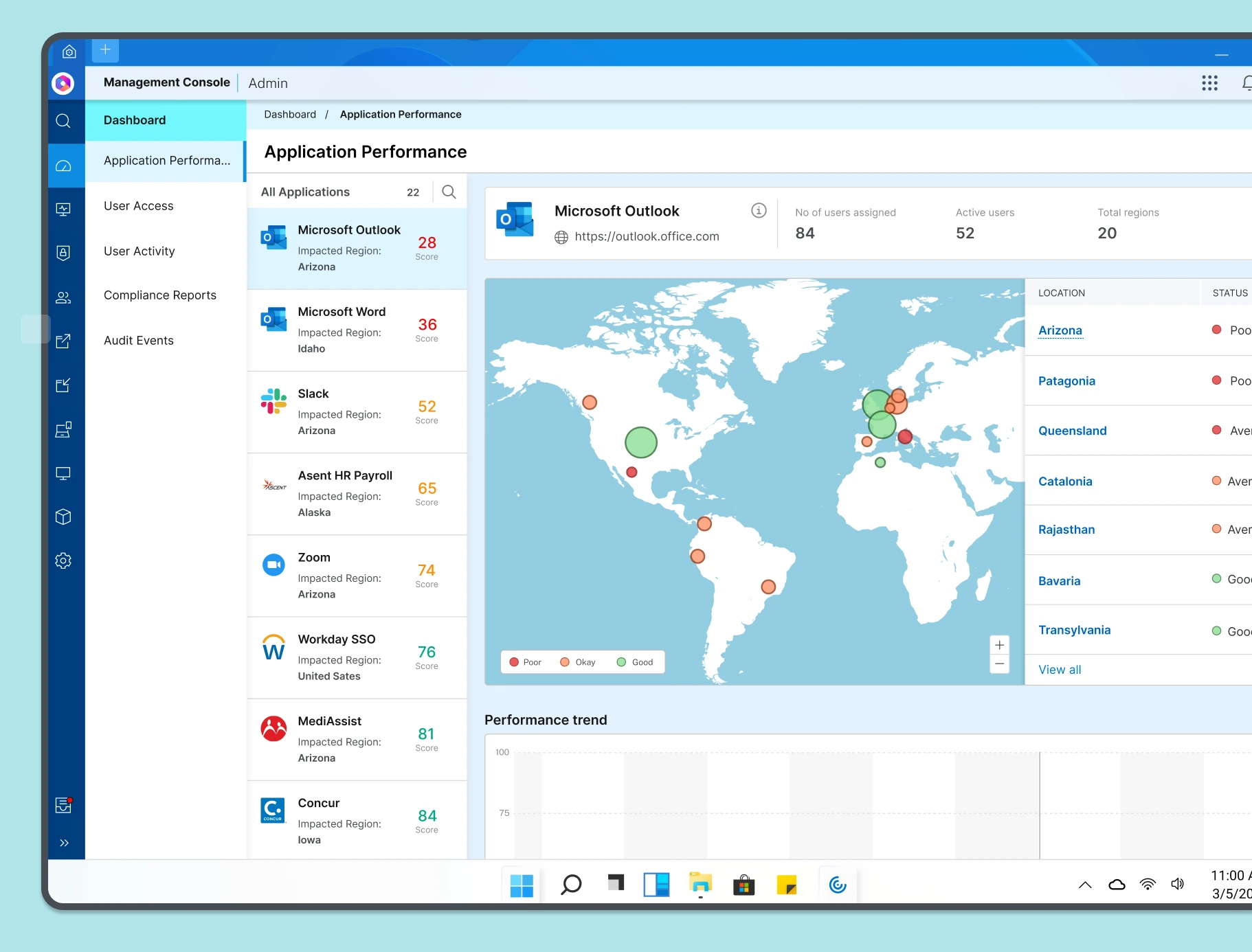Expand the sidebar with the double chevron

64,843
